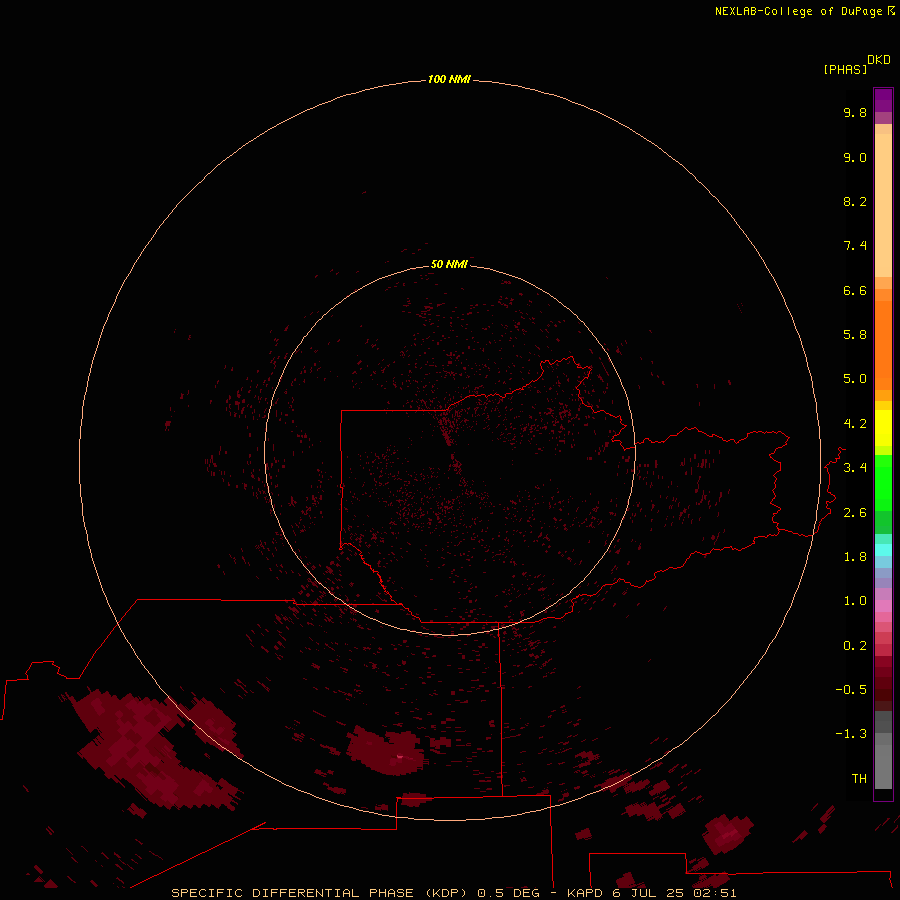Click the 3.4 color scale value

(x=855, y=468)
